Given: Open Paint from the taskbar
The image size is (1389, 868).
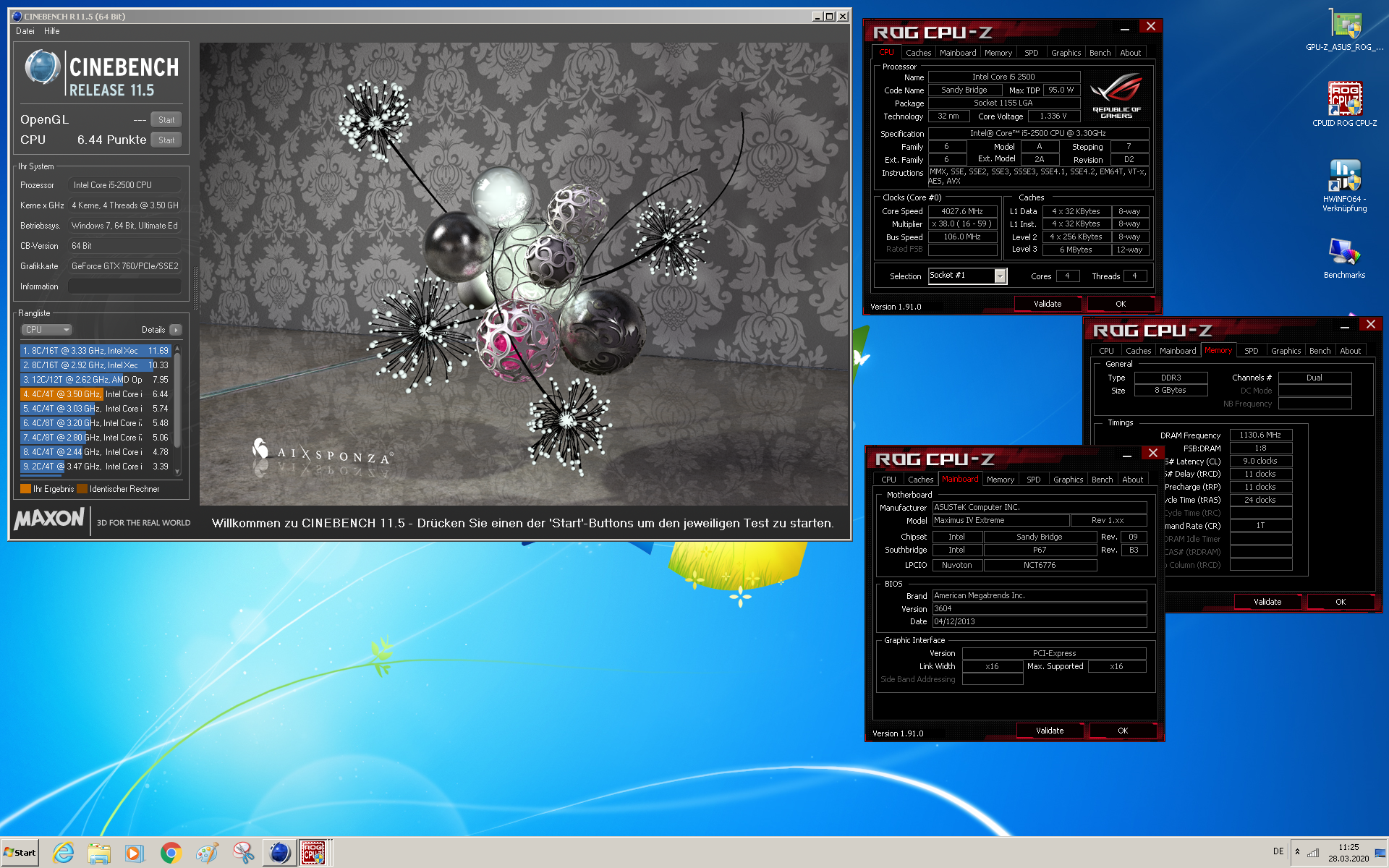Looking at the screenshot, I should (207, 854).
